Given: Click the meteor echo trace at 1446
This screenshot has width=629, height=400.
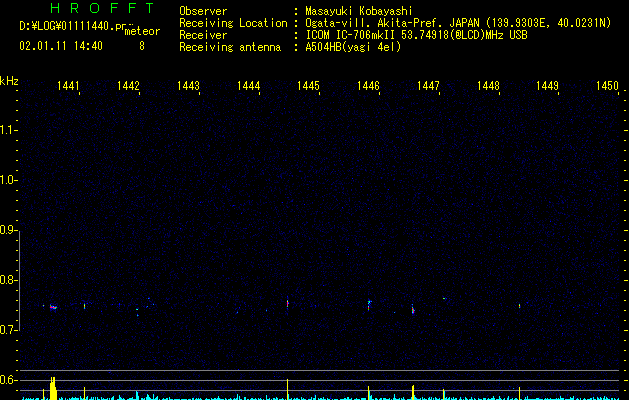Looking at the screenshot, I should 369,305.
